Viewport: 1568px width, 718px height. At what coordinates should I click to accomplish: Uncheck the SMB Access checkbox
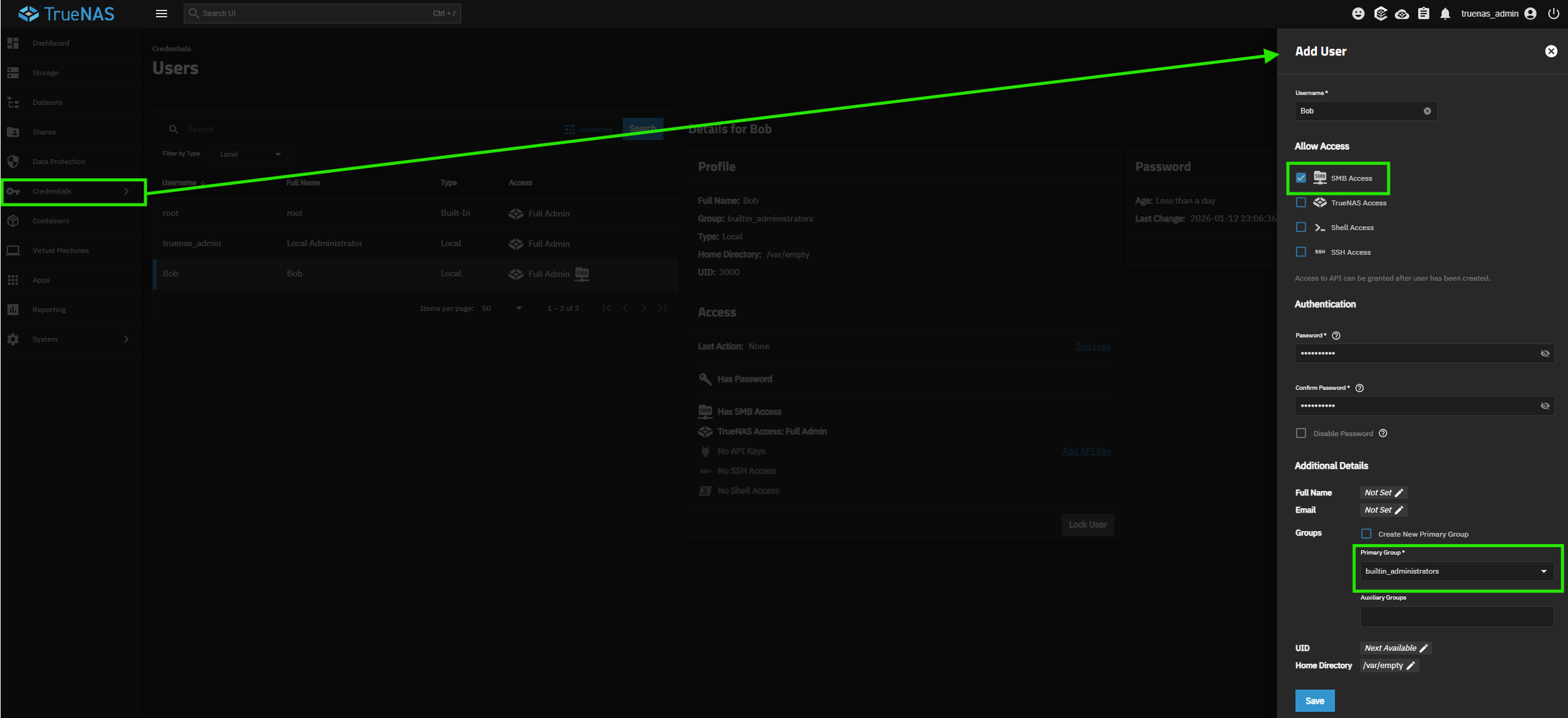(x=1301, y=178)
